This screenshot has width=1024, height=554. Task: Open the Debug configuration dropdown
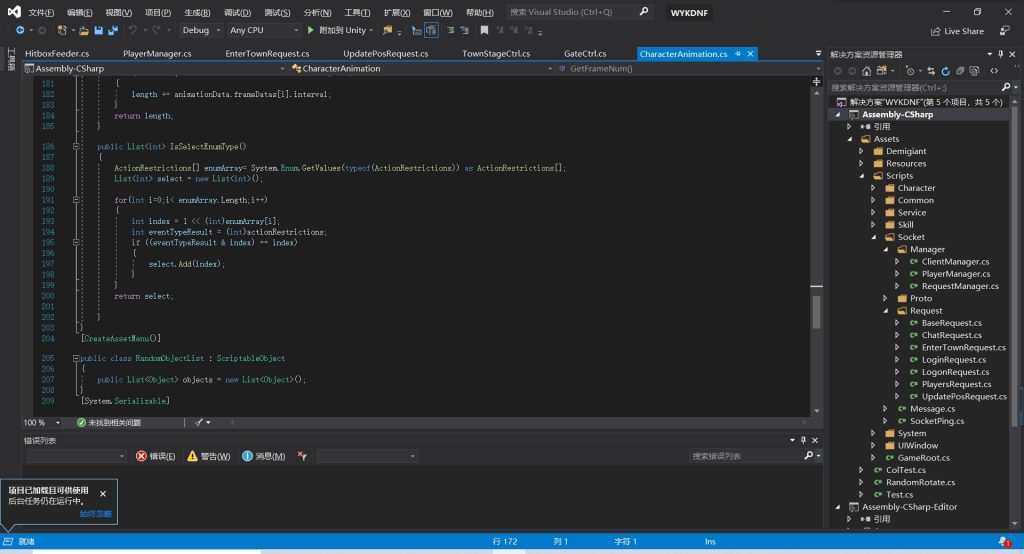pos(200,30)
